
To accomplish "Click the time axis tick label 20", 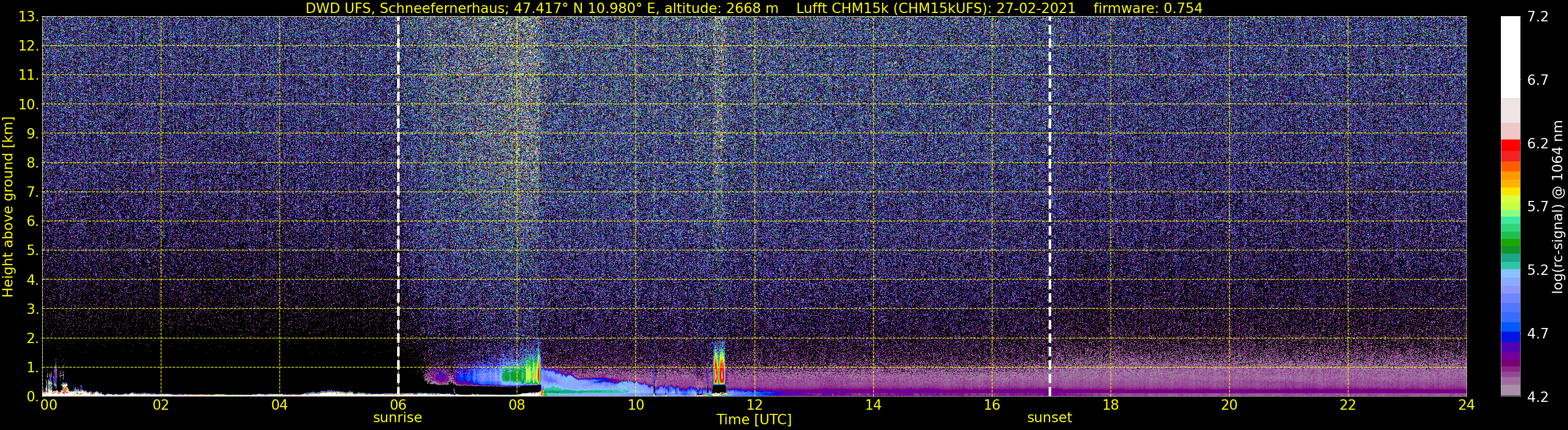I will click(1229, 405).
